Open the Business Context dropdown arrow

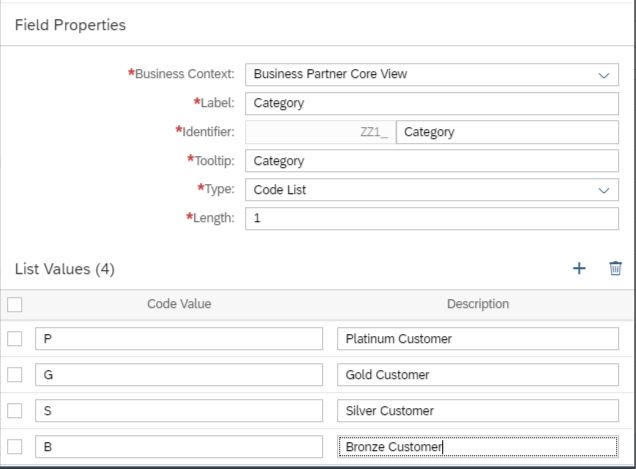[x=604, y=75]
